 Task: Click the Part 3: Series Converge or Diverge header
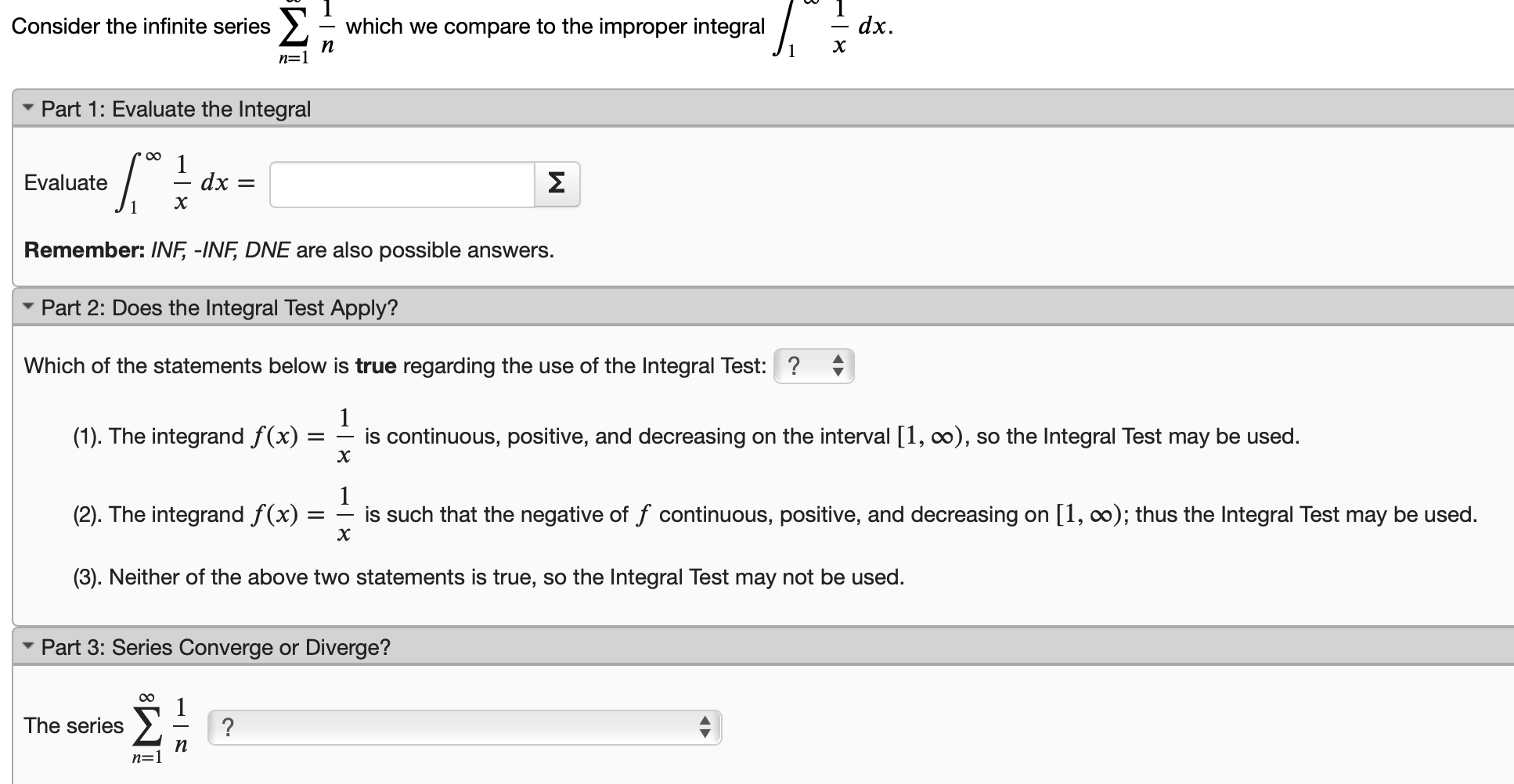215,647
